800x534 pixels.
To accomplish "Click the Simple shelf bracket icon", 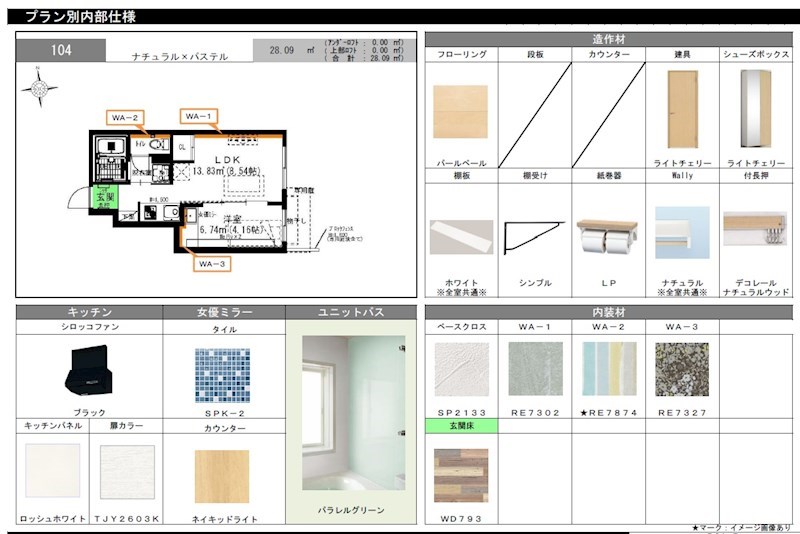I will pos(534,237).
